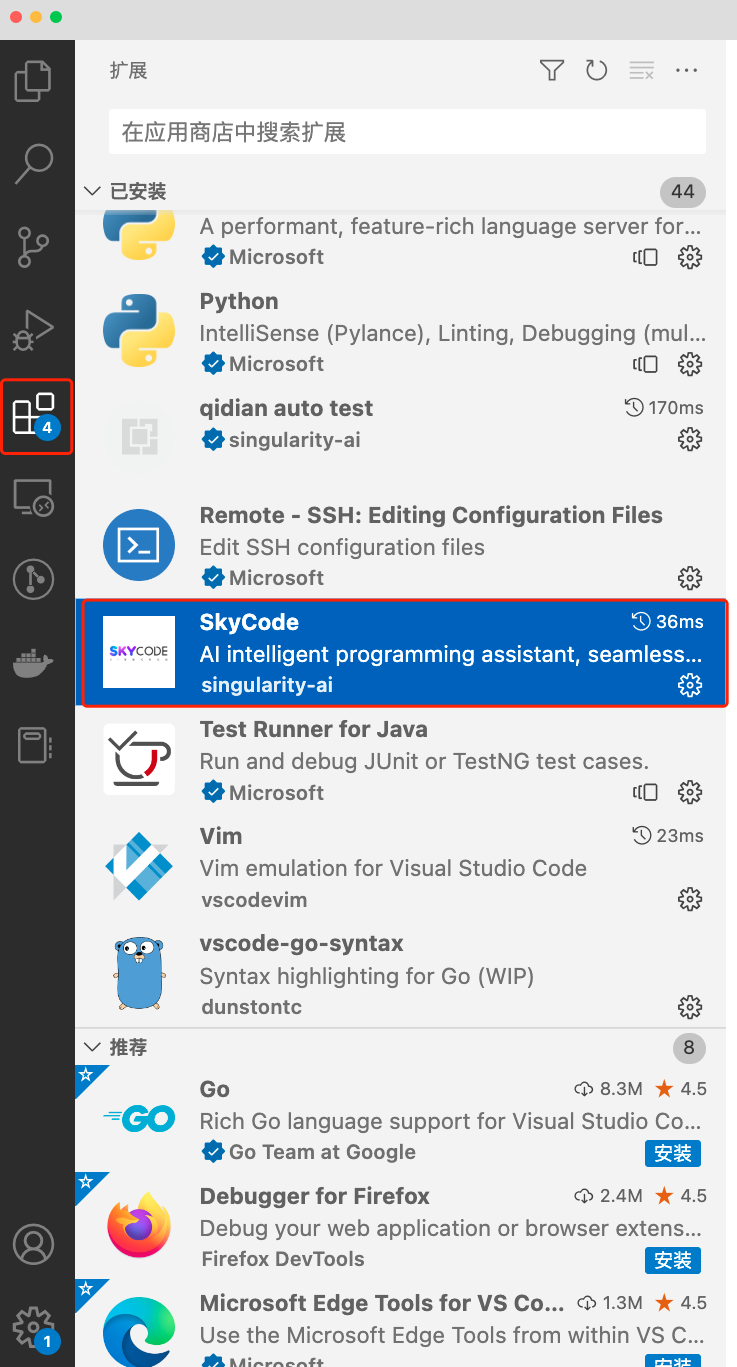The image size is (737, 1367).
Task: Open the Accounts icon
Action: coord(34,1244)
